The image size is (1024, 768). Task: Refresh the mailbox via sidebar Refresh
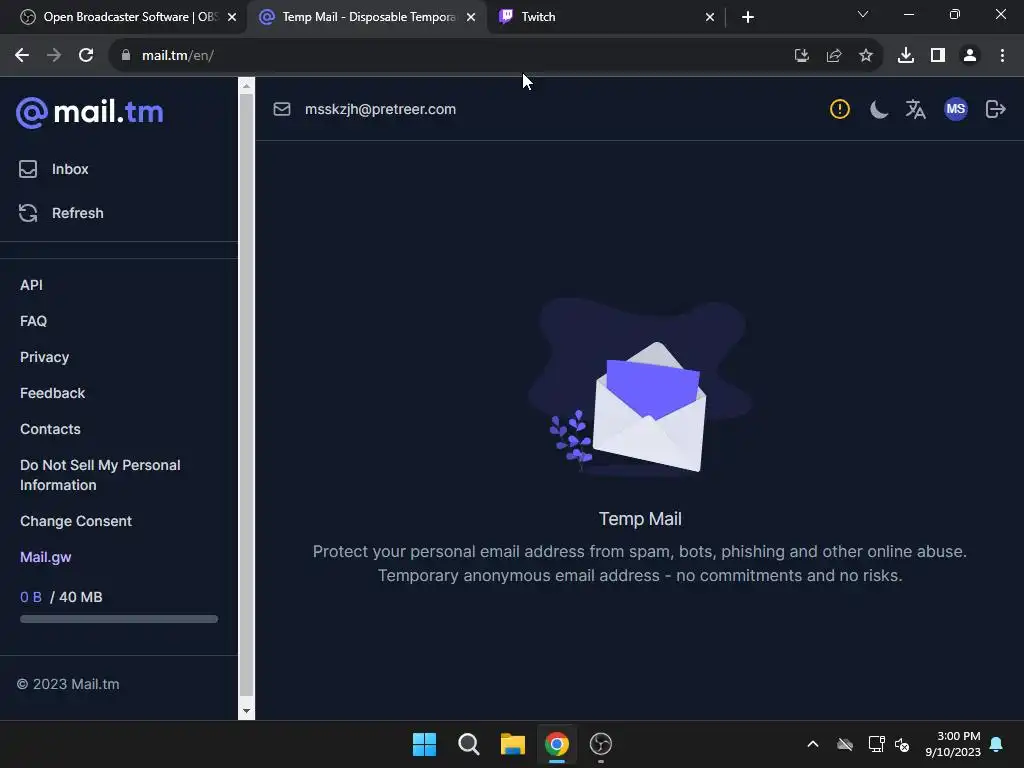click(x=78, y=213)
